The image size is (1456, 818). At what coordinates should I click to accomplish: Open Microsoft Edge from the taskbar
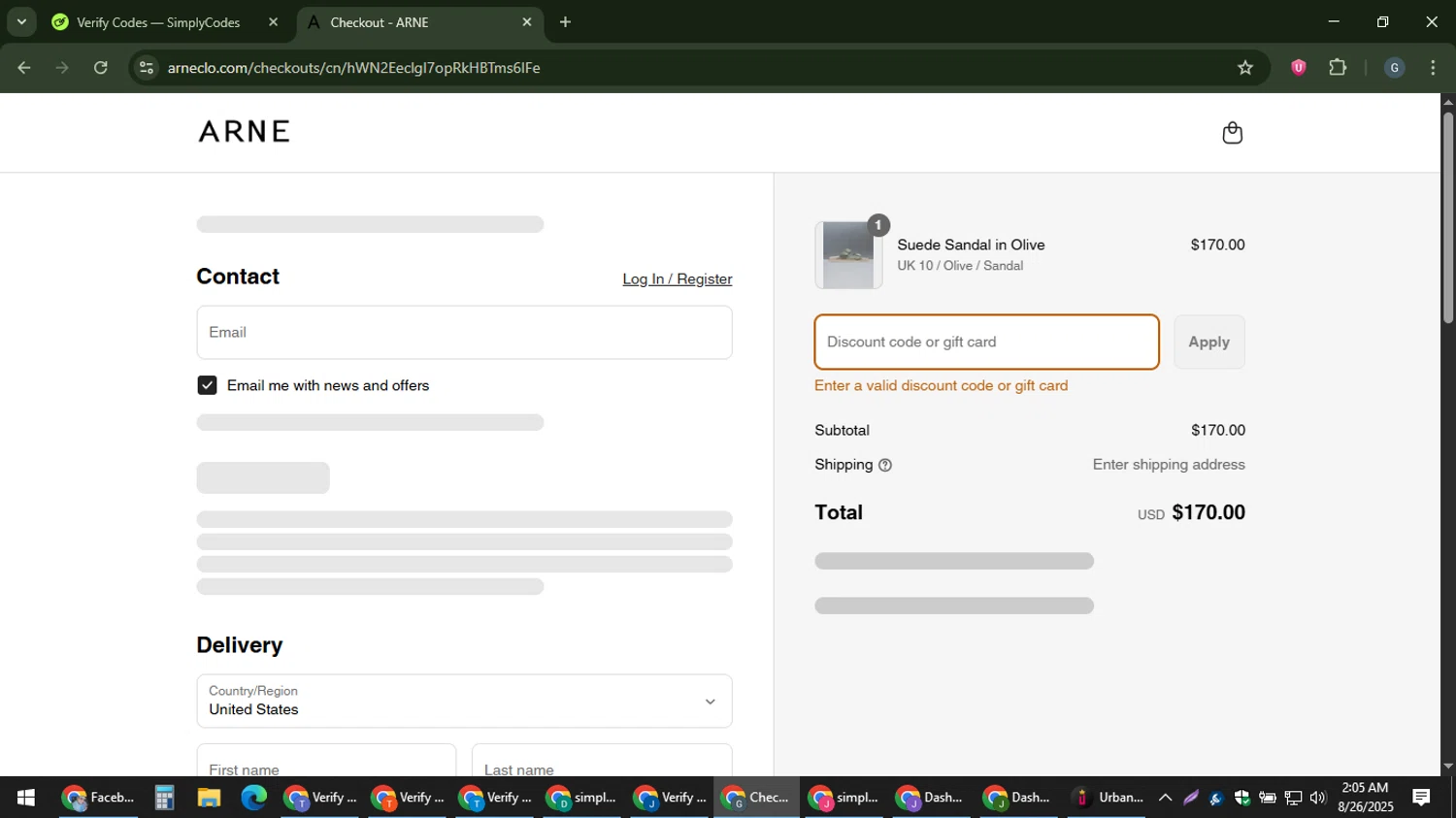coord(253,798)
